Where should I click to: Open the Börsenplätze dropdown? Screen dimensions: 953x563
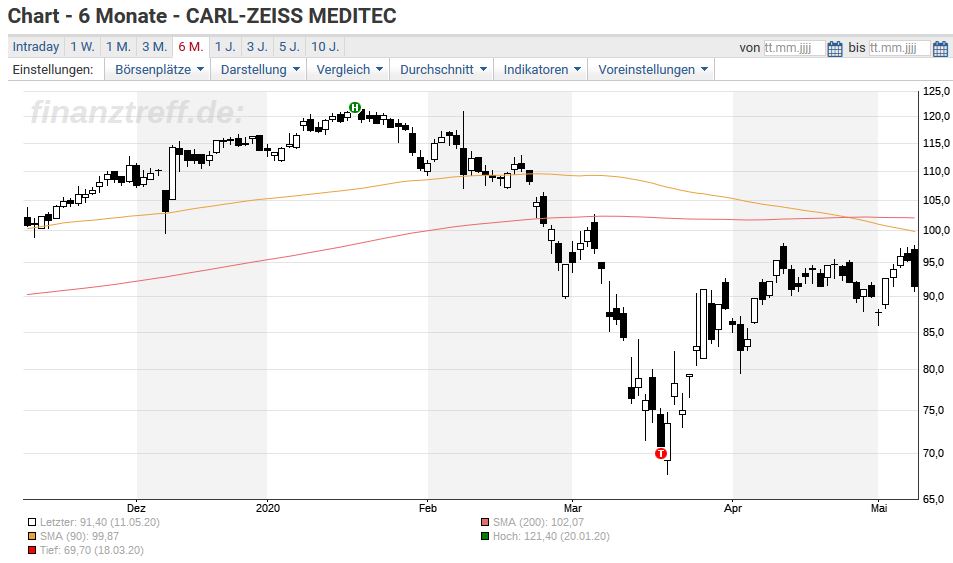[158, 69]
